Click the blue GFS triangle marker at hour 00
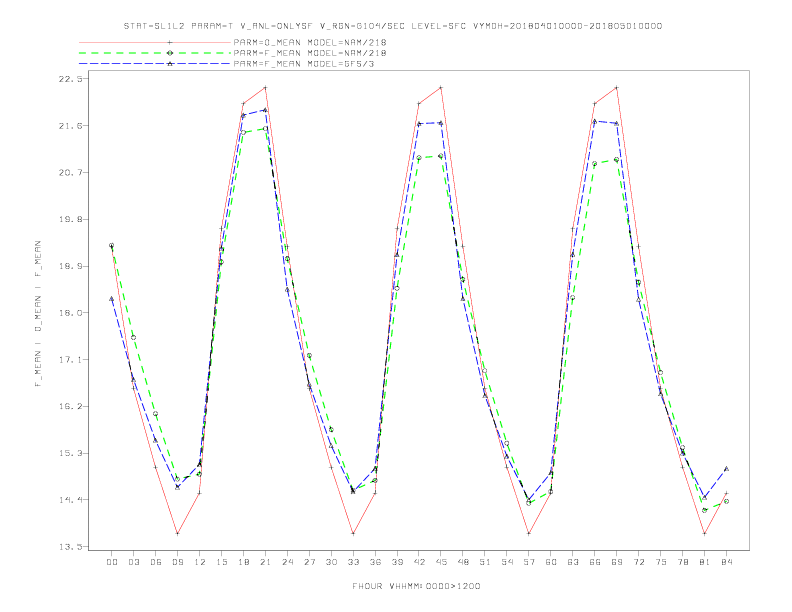 tap(112, 298)
